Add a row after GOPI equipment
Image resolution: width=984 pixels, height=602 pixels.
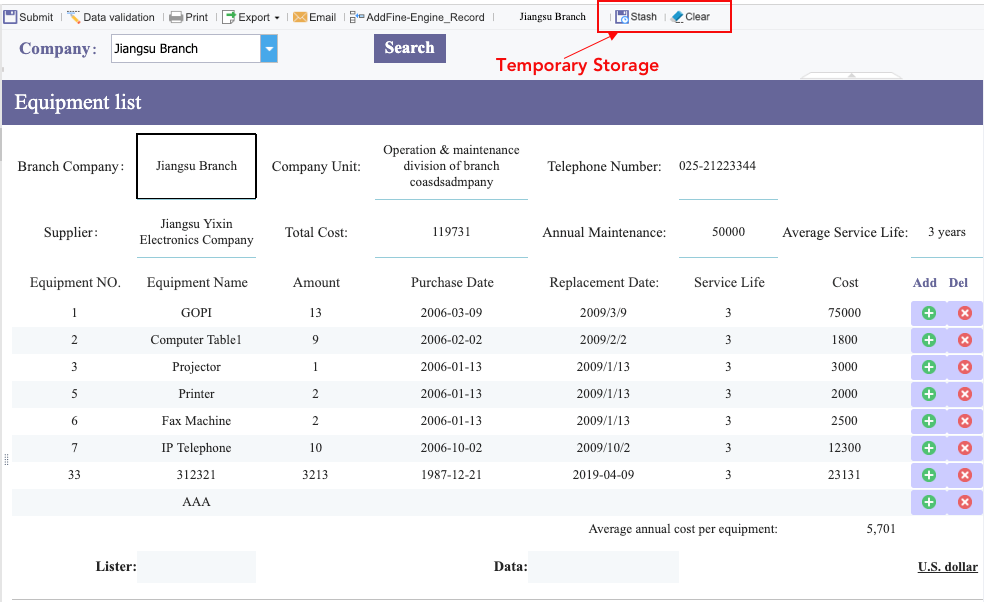[x=929, y=313]
